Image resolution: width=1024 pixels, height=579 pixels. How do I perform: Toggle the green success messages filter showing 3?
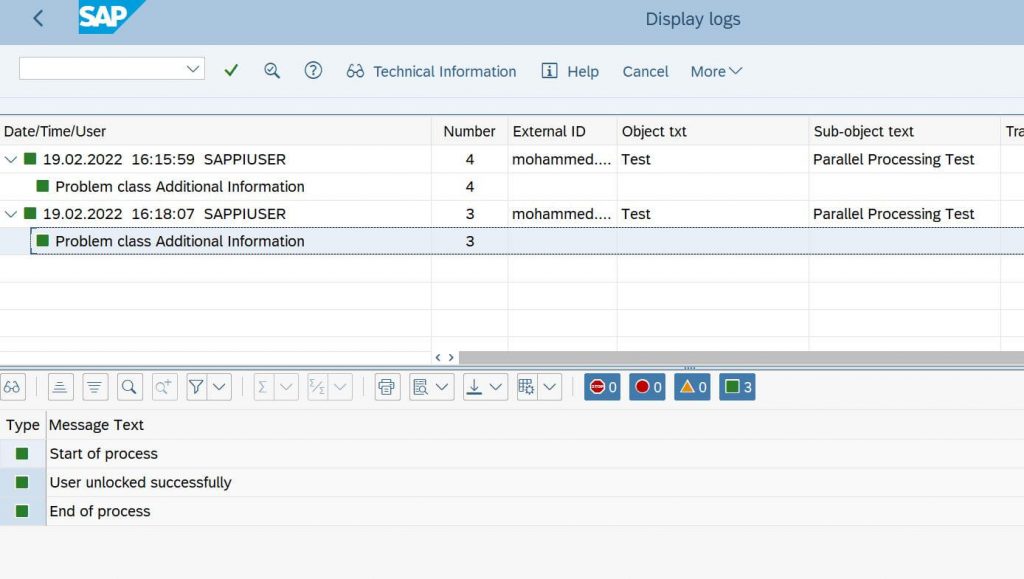pyautogui.click(x=737, y=387)
